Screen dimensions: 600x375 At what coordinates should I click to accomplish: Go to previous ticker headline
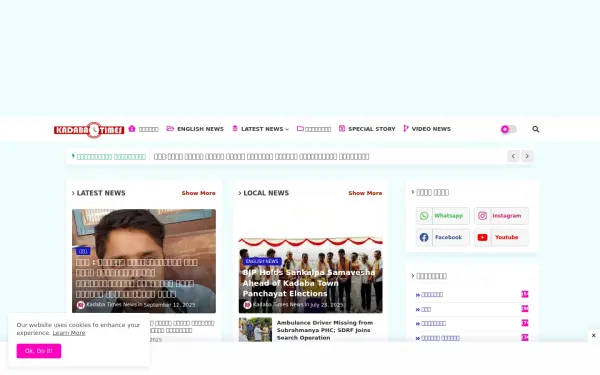(x=513, y=156)
